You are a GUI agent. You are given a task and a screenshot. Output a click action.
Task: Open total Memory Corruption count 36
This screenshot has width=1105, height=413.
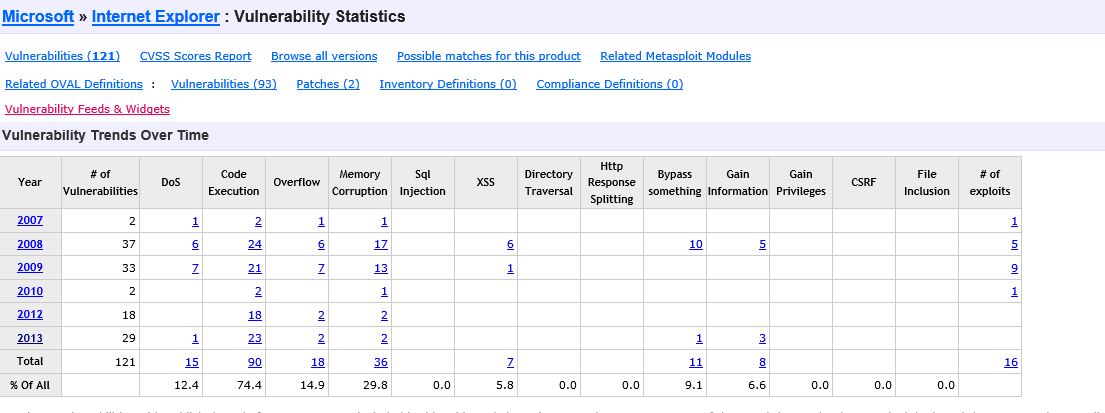(380, 362)
